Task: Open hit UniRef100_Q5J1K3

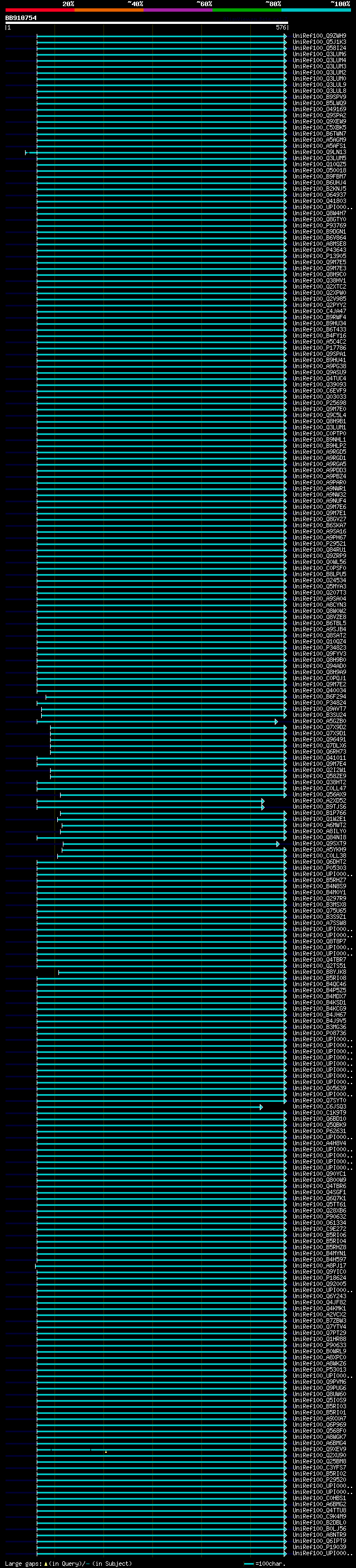Action: [319, 42]
